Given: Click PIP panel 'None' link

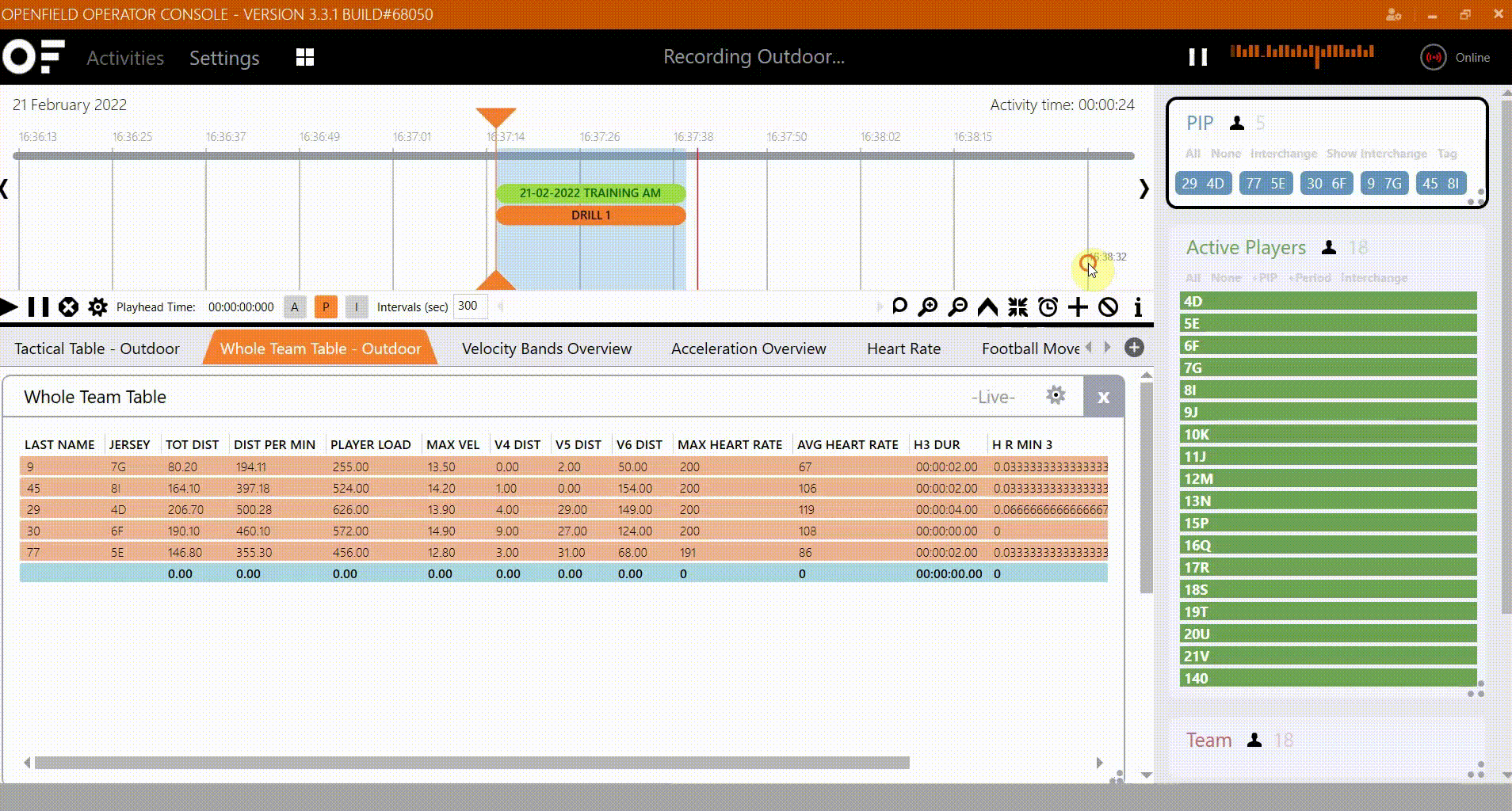Looking at the screenshot, I should (x=1225, y=154).
